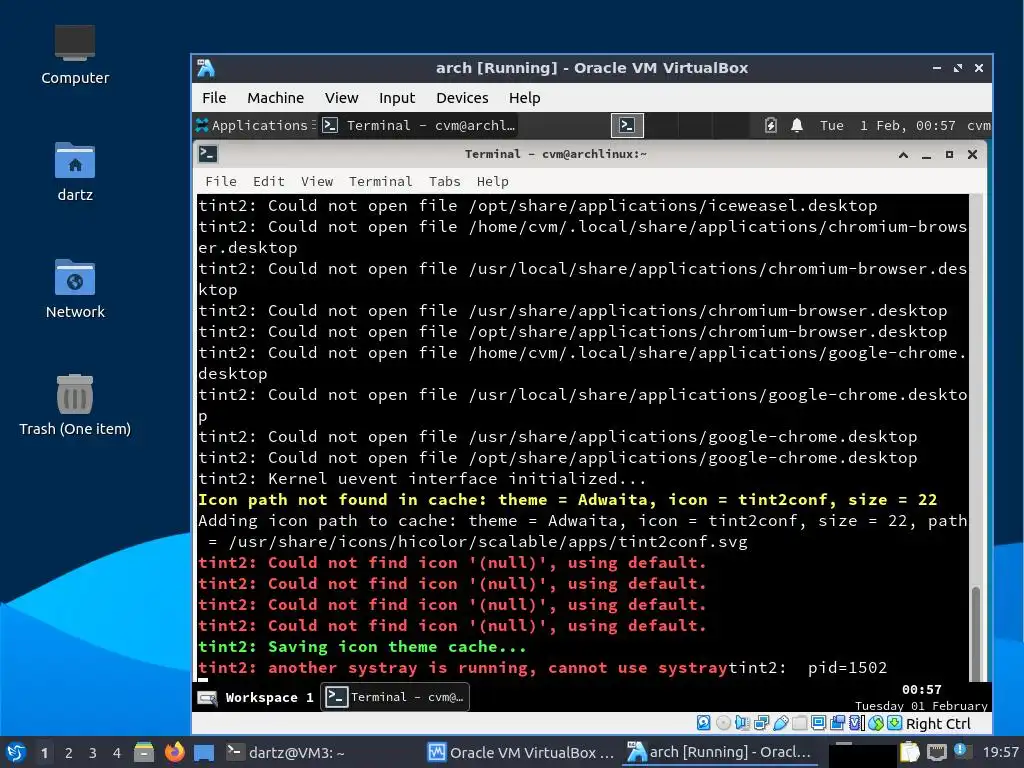The image size is (1024, 768).
Task: Click the display settings icon in VirtualBox status bar
Action: click(x=818, y=723)
